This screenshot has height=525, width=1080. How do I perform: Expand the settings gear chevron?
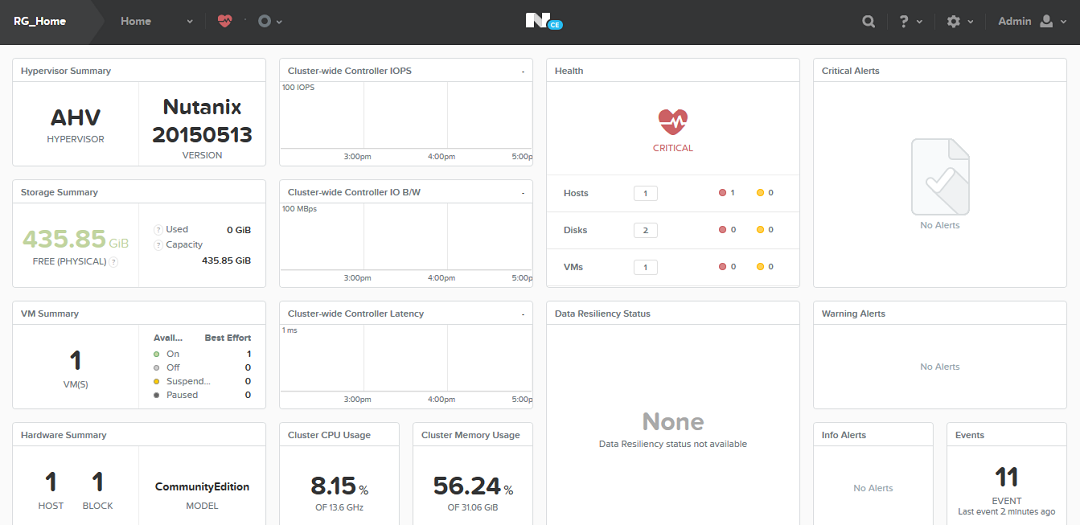click(x=970, y=22)
